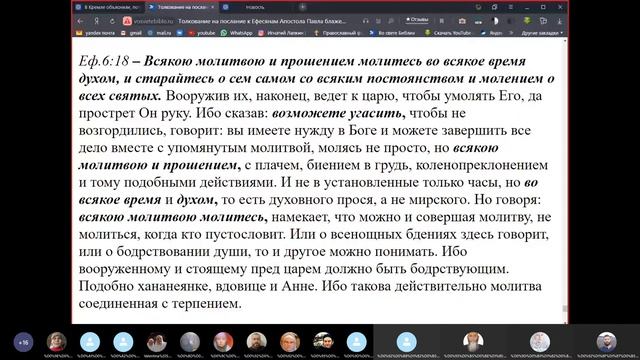The image size is (640, 360).
Task: Switch to the В Кремле объяснили tab
Action: click(x=108, y=7)
